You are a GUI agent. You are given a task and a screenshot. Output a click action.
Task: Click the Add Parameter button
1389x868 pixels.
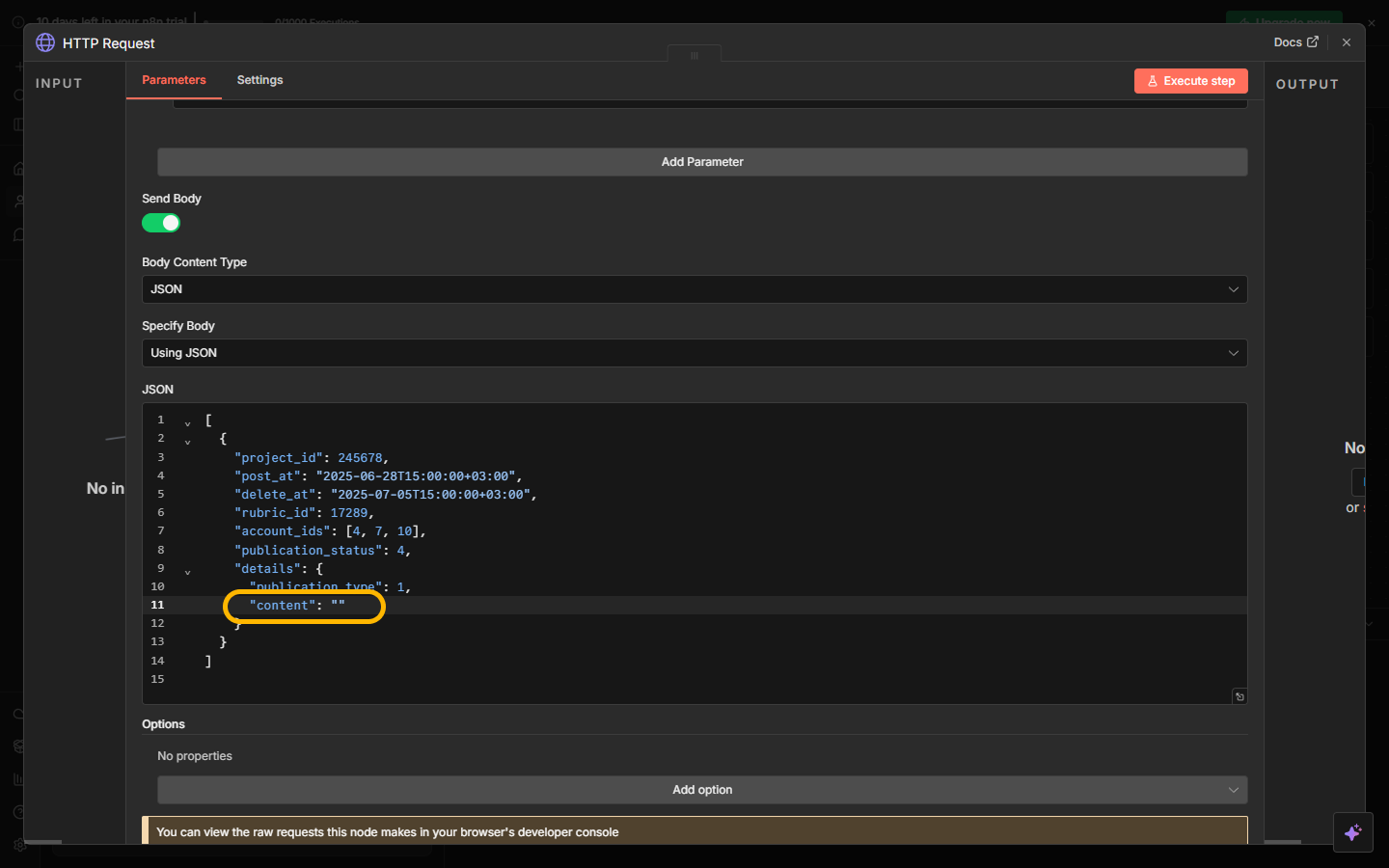[x=701, y=162]
